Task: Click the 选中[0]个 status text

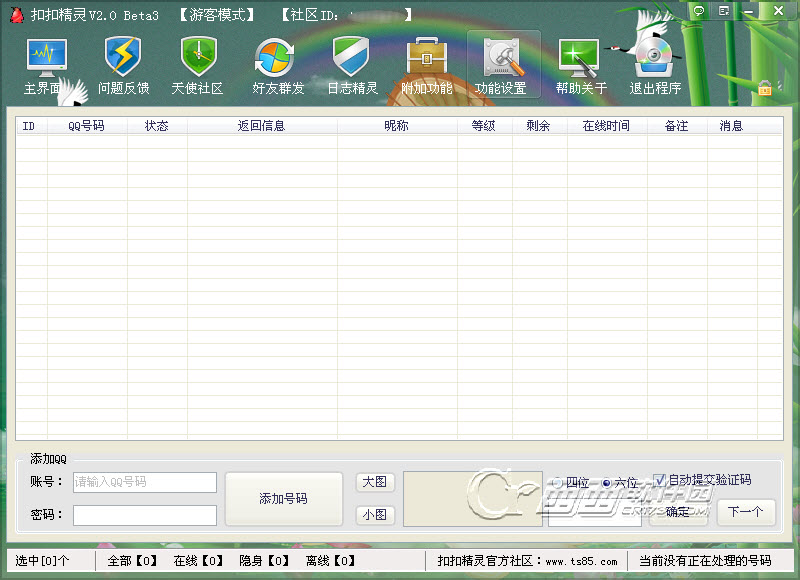Action: pos(42,561)
